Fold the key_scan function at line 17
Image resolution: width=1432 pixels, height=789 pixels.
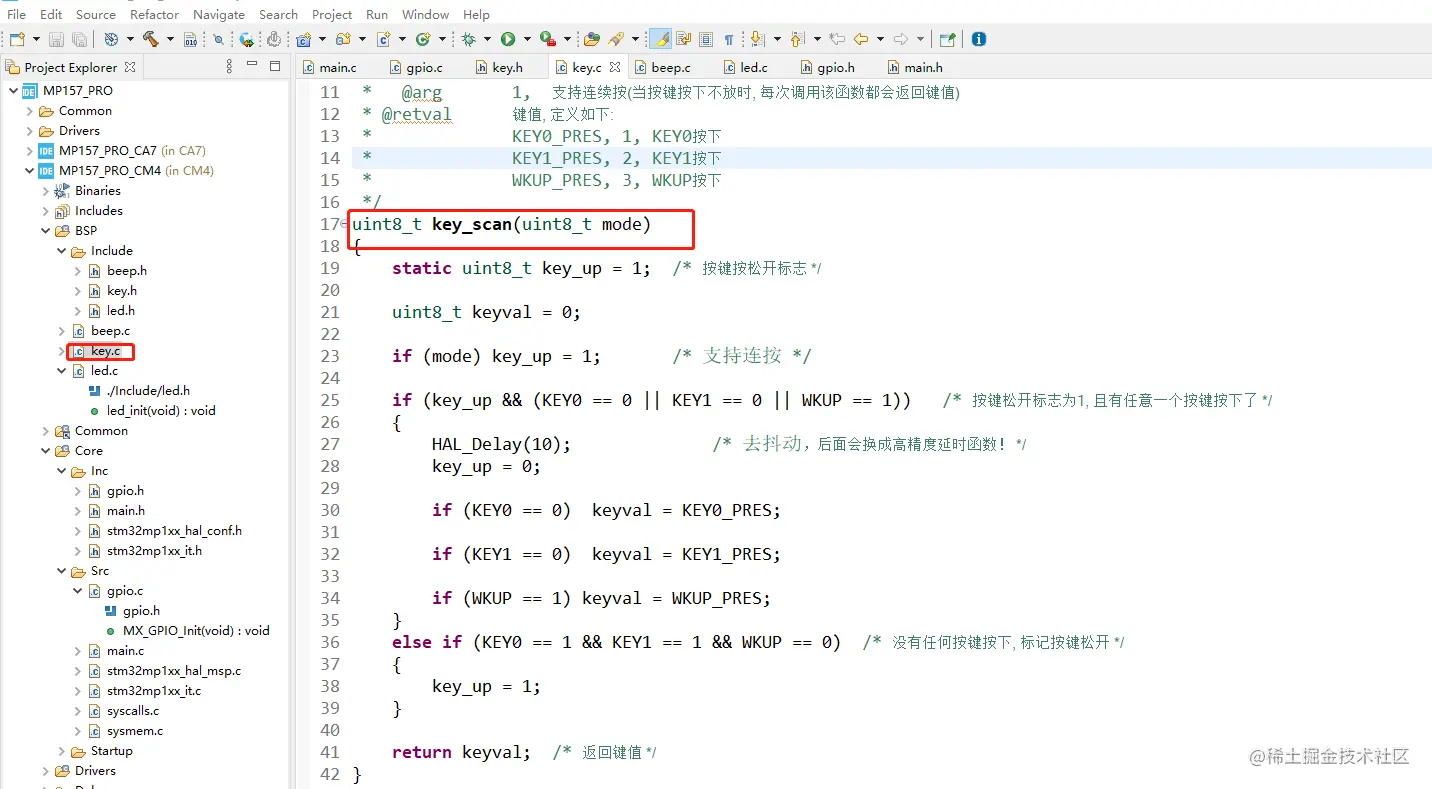346,224
